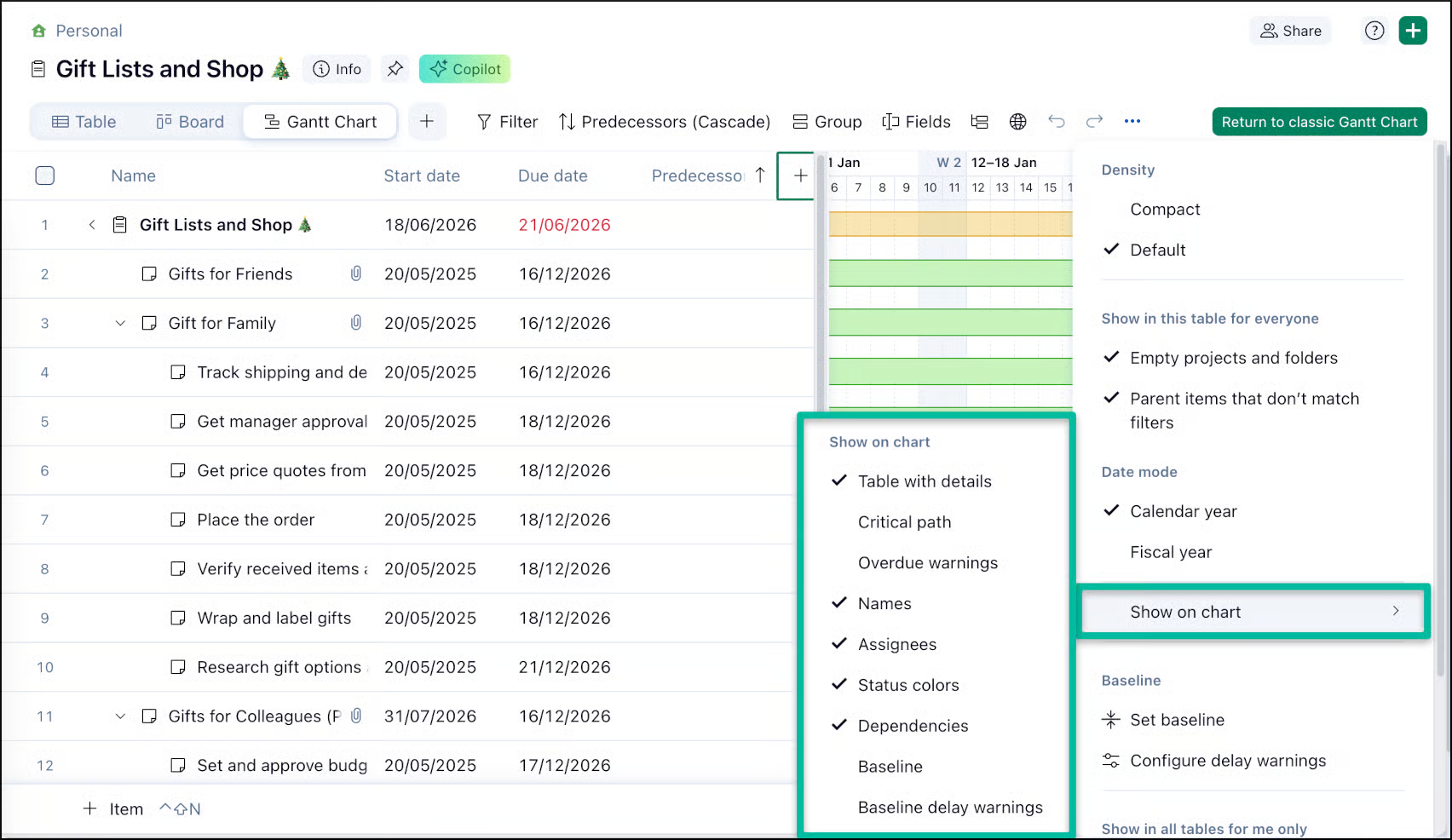Expand the Show on chart submenu
The height and width of the screenshot is (840, 1452).
[1253, 612]
